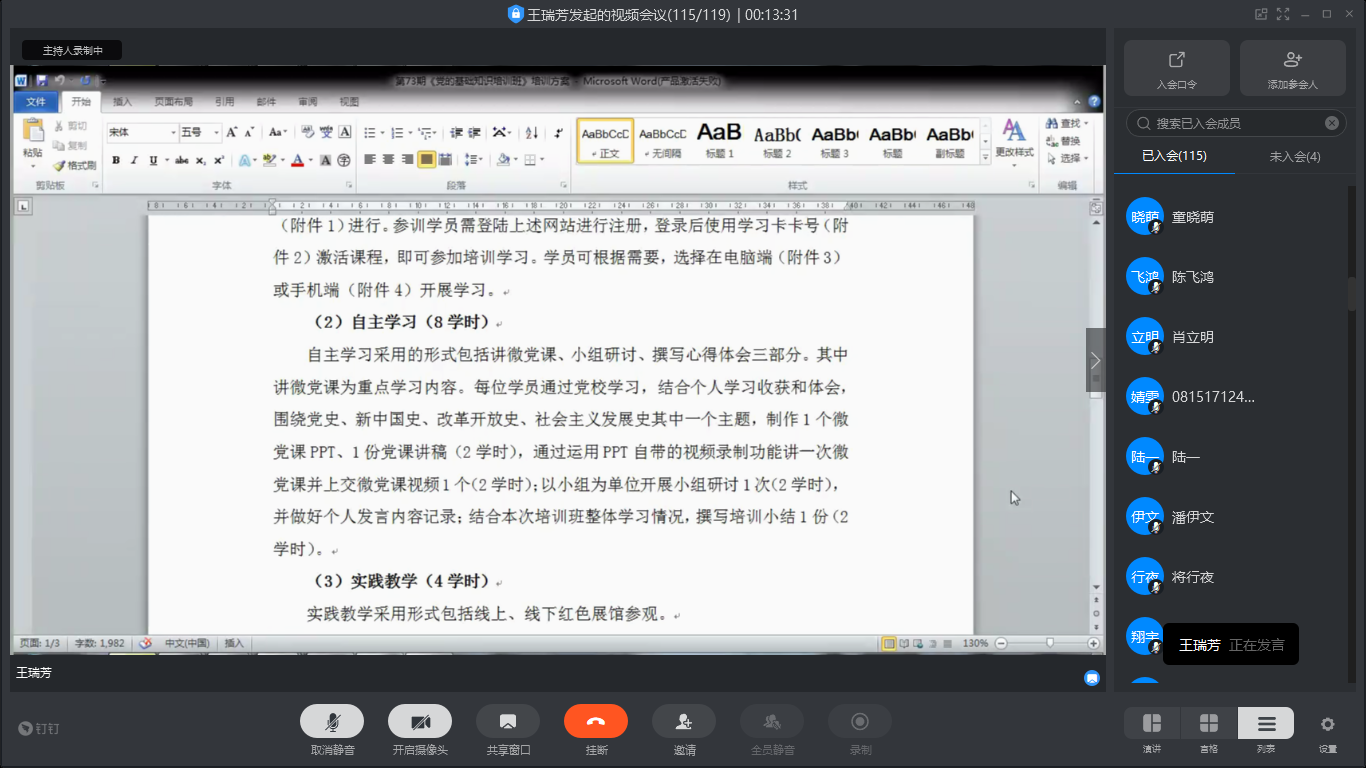Select the 列表 list layout
1366x768 pixels.
click(1266, 724)
